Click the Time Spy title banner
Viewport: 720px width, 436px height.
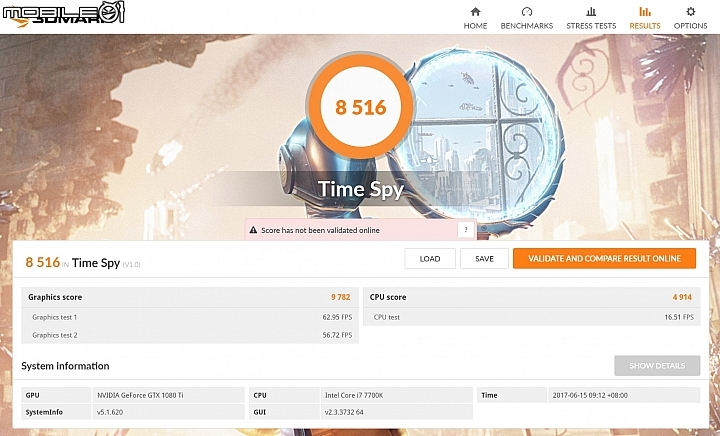click(x=360, y=189)
